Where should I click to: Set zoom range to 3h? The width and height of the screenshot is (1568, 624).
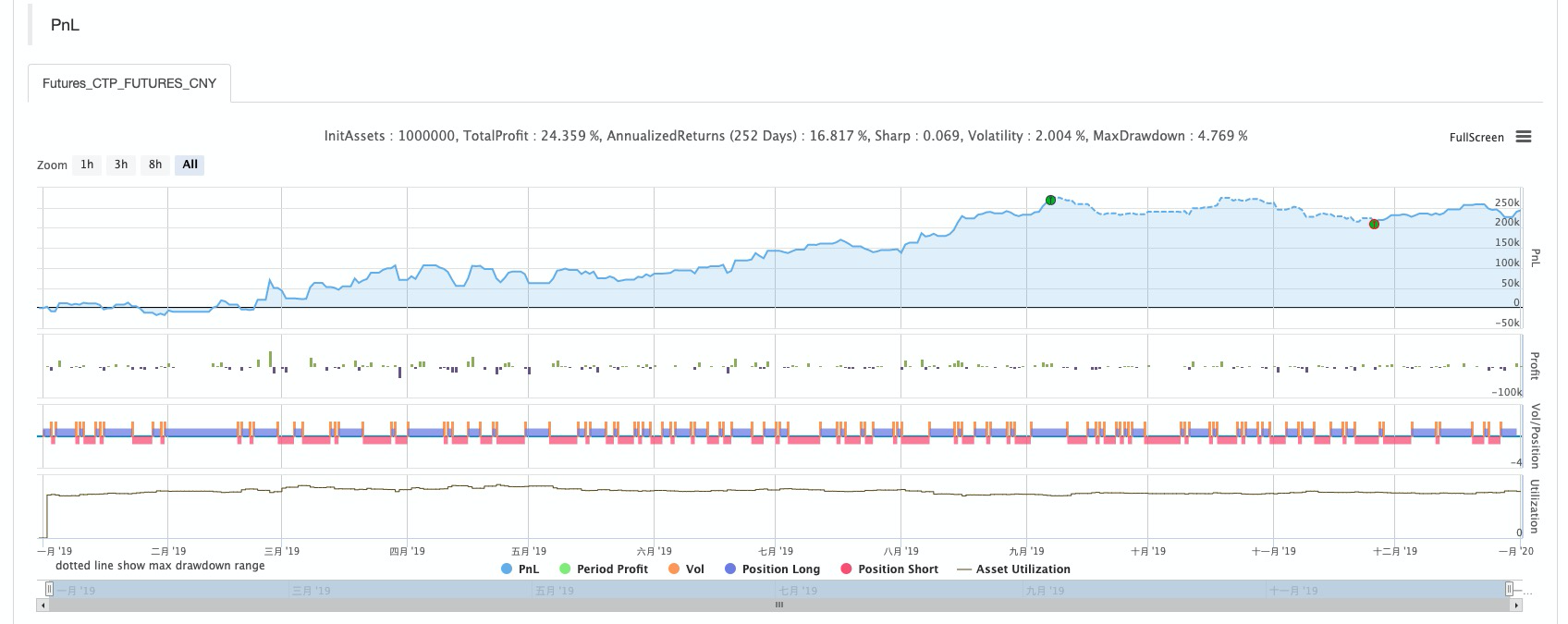coord(121,165)
